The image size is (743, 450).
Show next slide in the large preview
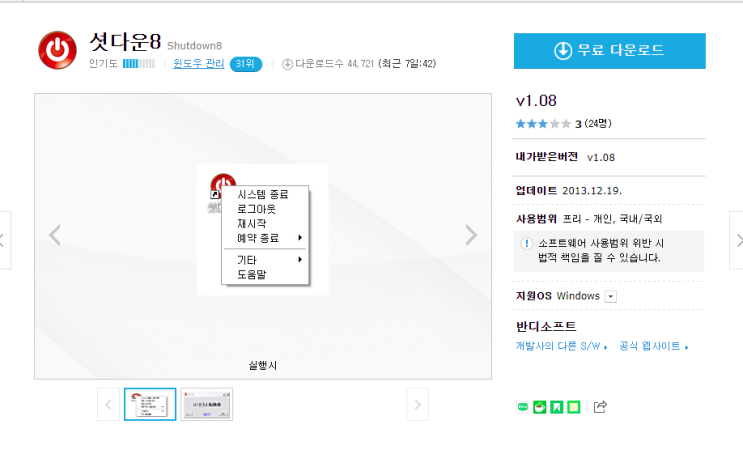pyautogui.click(x=471, y=235)
